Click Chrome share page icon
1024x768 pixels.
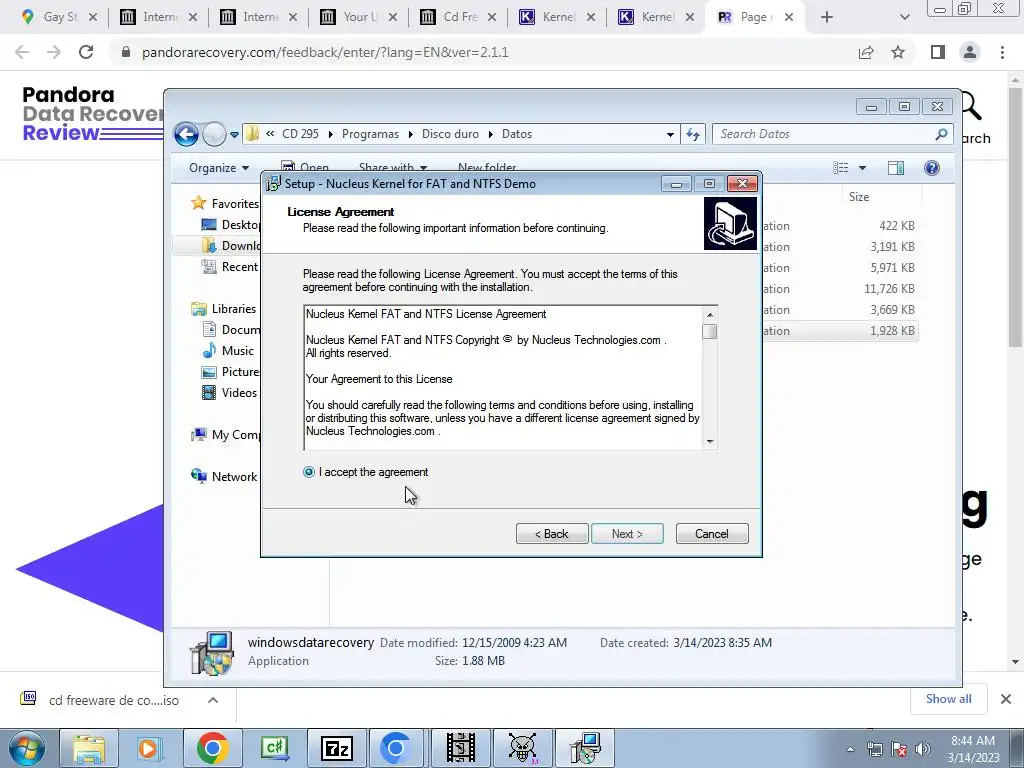pyautogui.click(x=866, y=52)
